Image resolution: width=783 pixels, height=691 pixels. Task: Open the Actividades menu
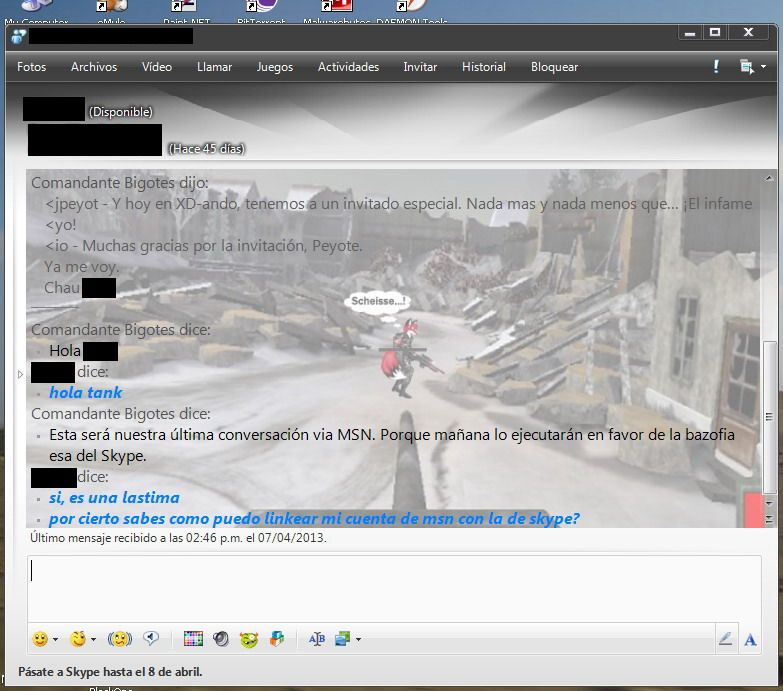(x=349, y=67)
